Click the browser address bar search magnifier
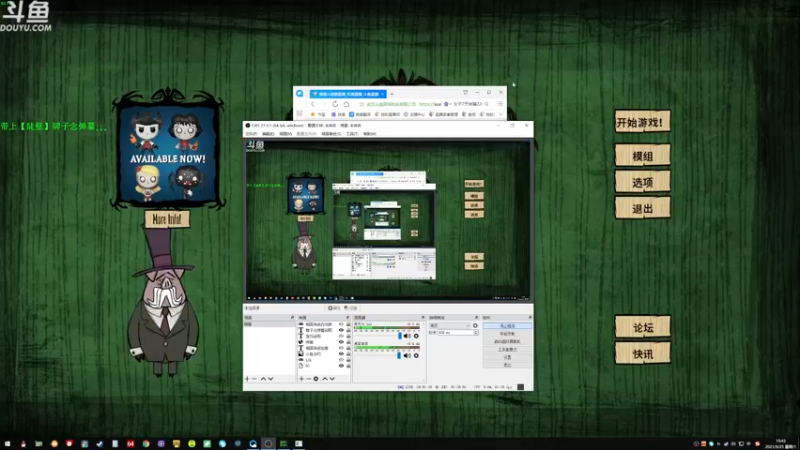This screenshot has height=450, width=800. [x=486, y=104]
